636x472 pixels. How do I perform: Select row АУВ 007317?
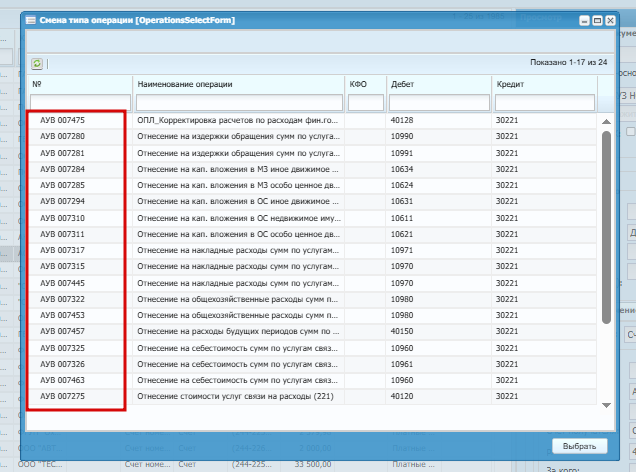click(312, 251)
